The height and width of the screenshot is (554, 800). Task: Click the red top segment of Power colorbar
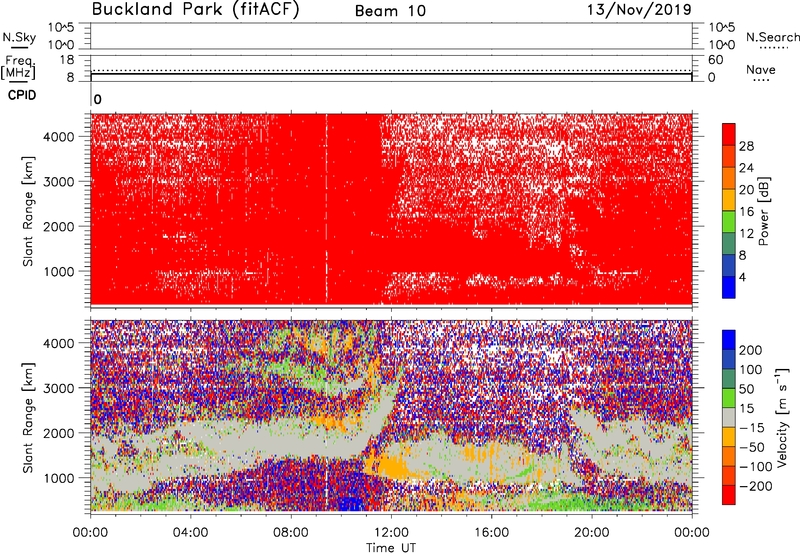click(729, 134)
